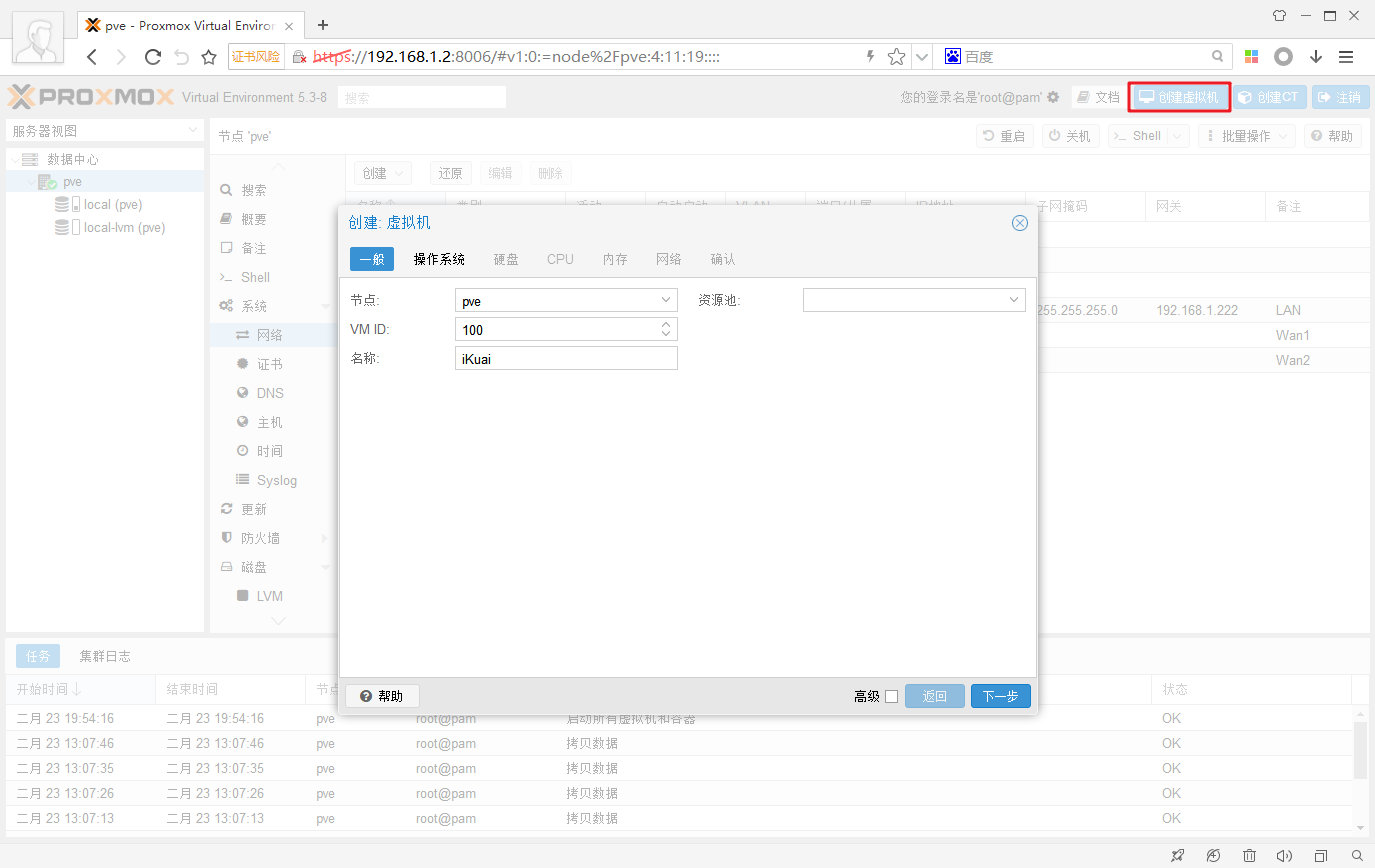1375x868 pixels.
Task: Open 证书 certificates in side menu
Action: coord(271,364)
